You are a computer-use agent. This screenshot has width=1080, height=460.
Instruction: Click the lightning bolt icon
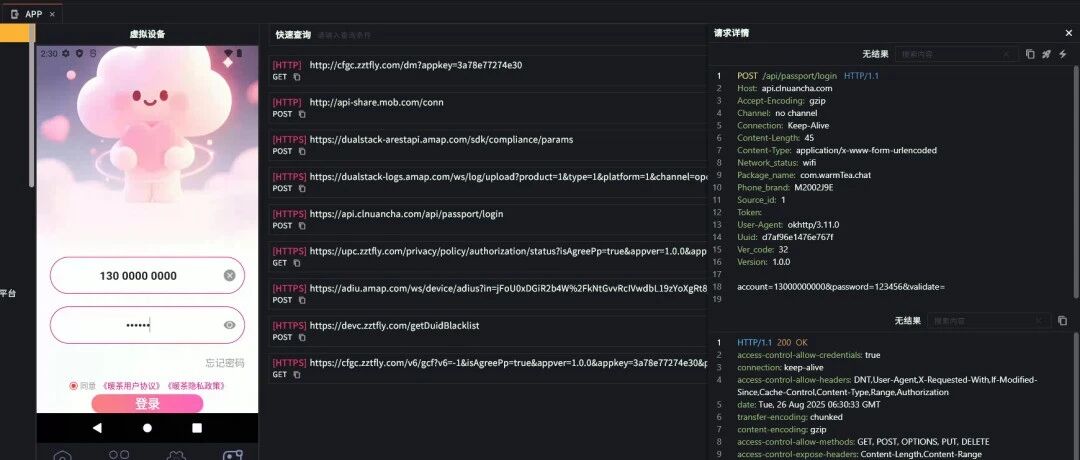[1063, 54]
